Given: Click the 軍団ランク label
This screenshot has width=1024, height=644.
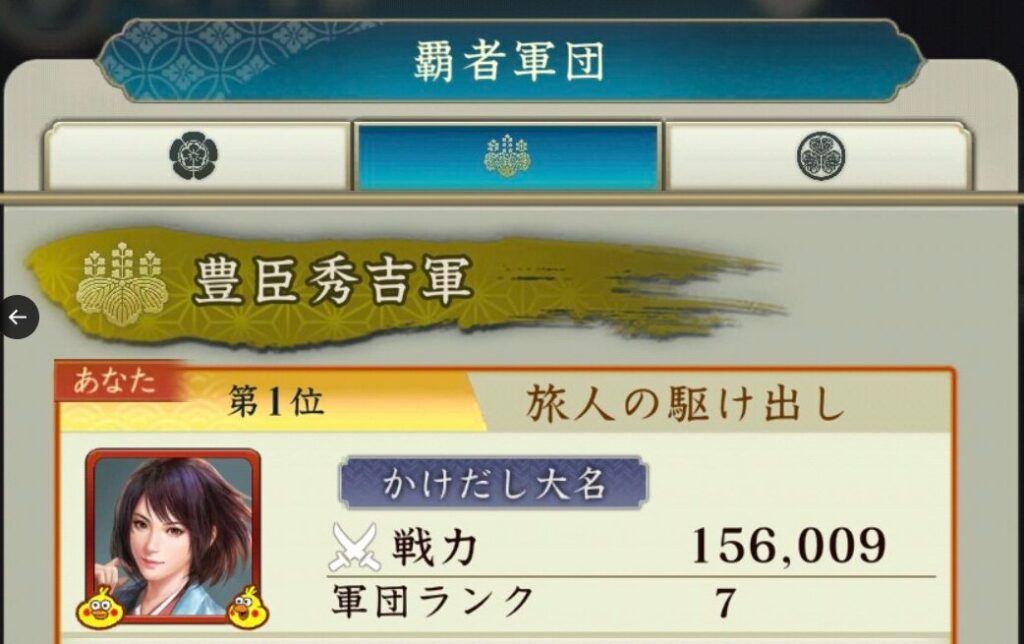Looking at the screenshot, I should tap(433, 601).
